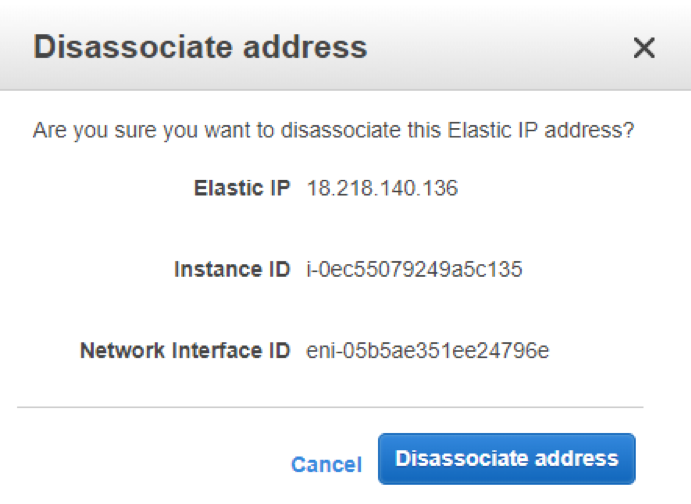
Task: Confirm with the blue Disassociate address button
Action: click(506, 459)
